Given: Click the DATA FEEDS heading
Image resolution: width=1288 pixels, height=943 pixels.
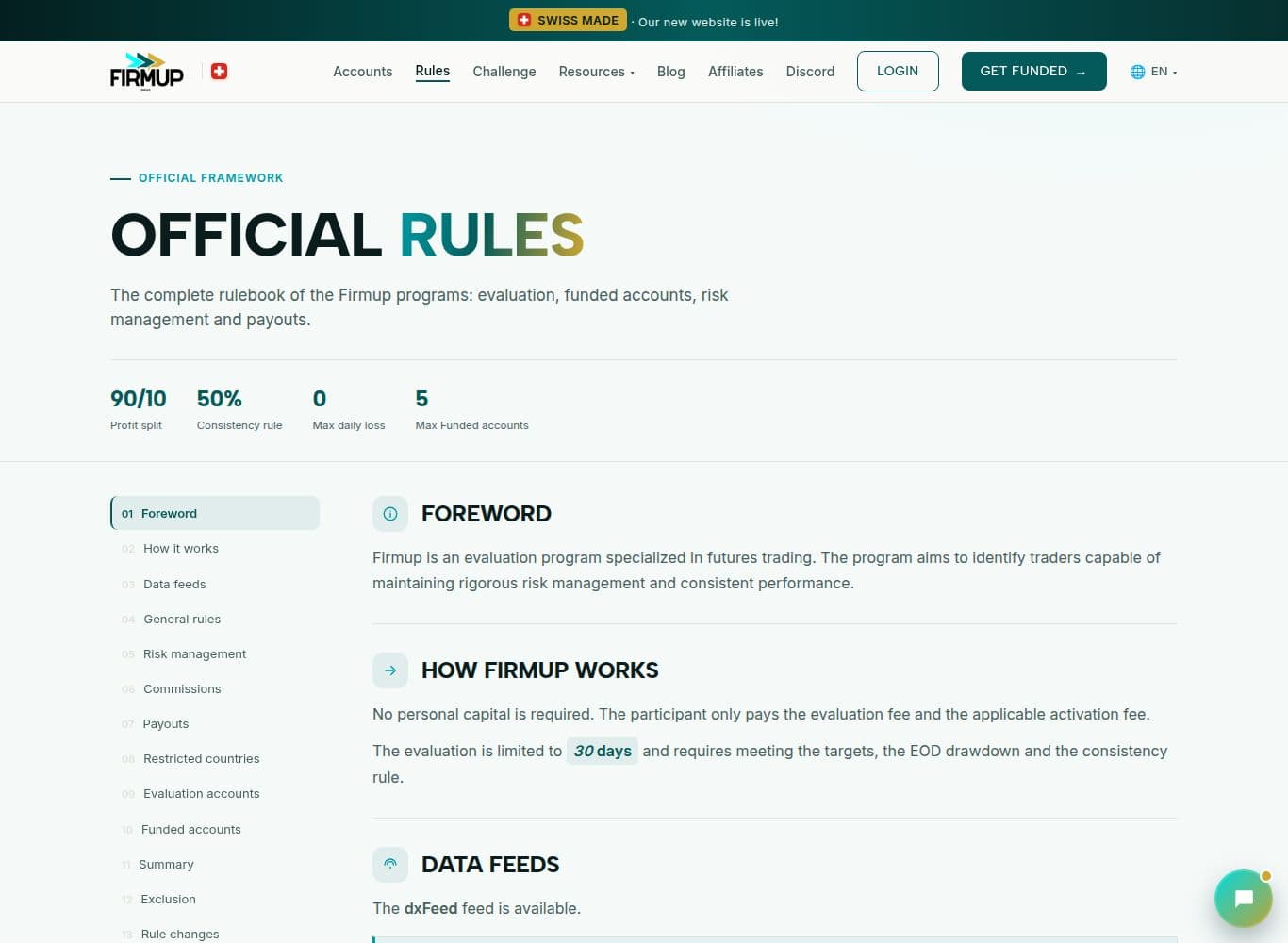Looking at the screenshot, I should pyautogui.click(x=490, y=864).
